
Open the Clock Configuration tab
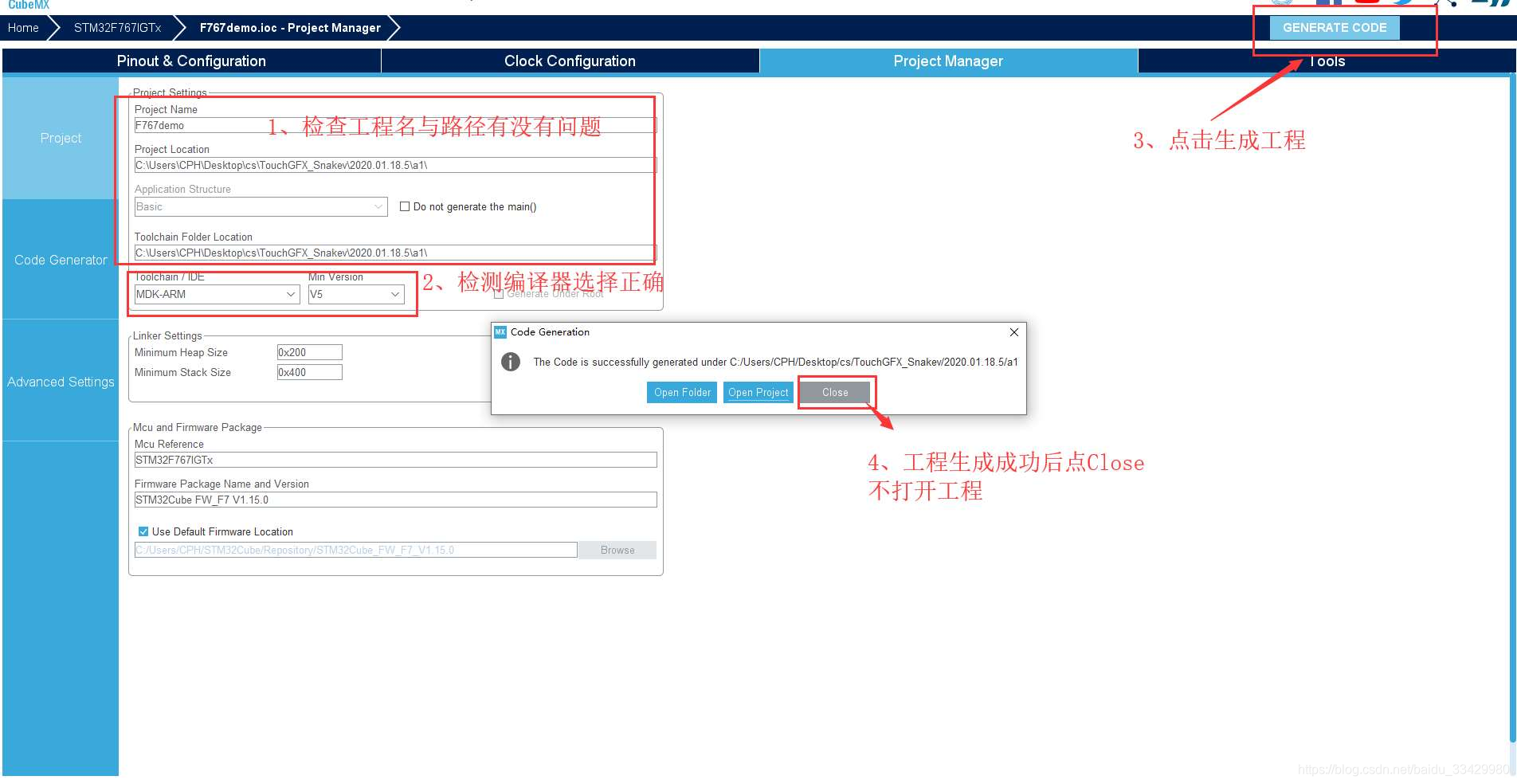570,61
